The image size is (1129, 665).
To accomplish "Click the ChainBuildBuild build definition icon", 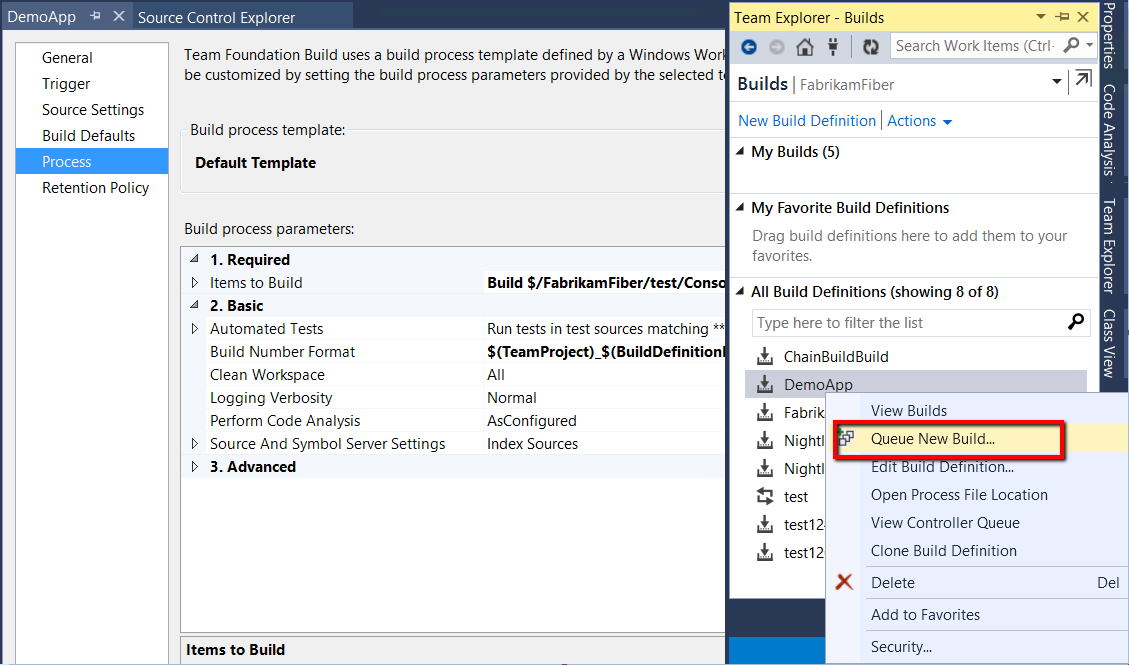I will tap(766, 356).
